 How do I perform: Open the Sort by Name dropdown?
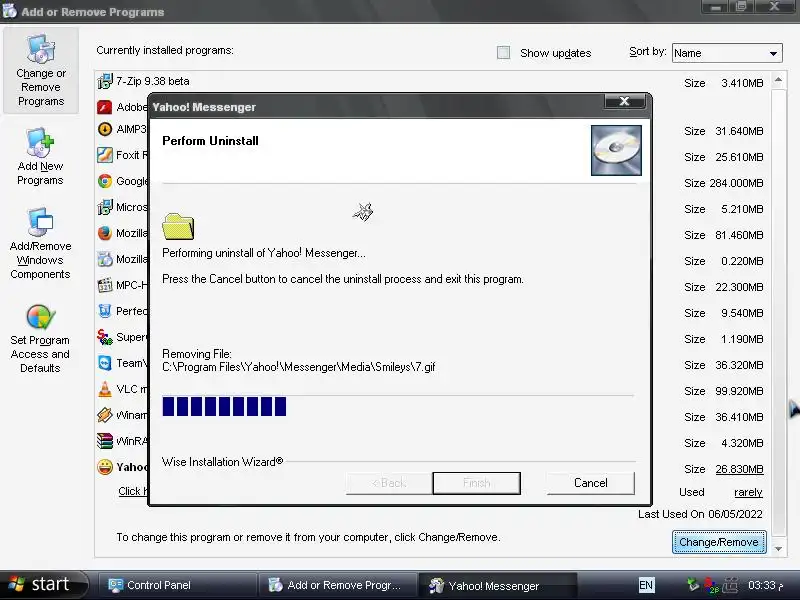(x=727, y=53)
